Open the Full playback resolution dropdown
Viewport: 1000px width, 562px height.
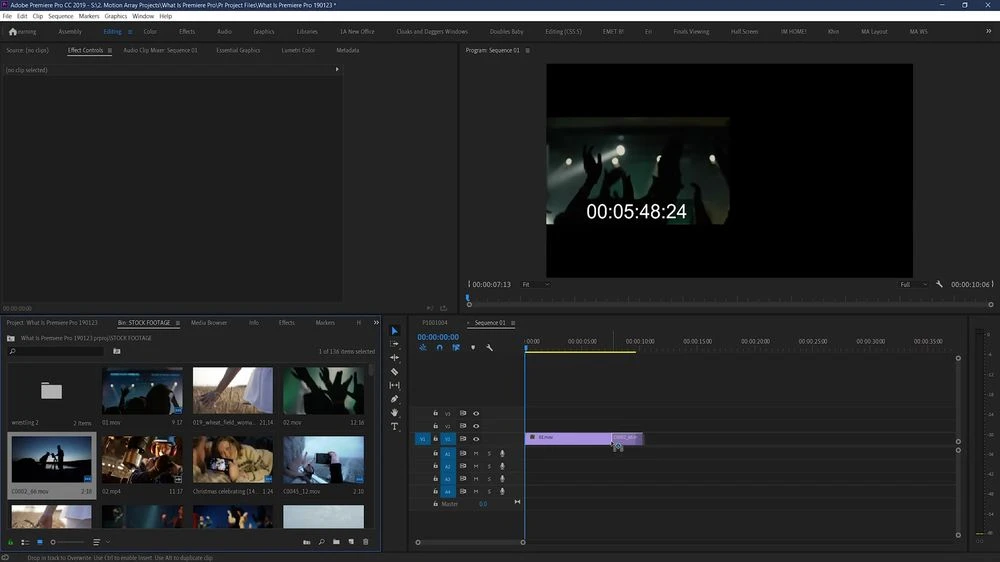(912, 285)
